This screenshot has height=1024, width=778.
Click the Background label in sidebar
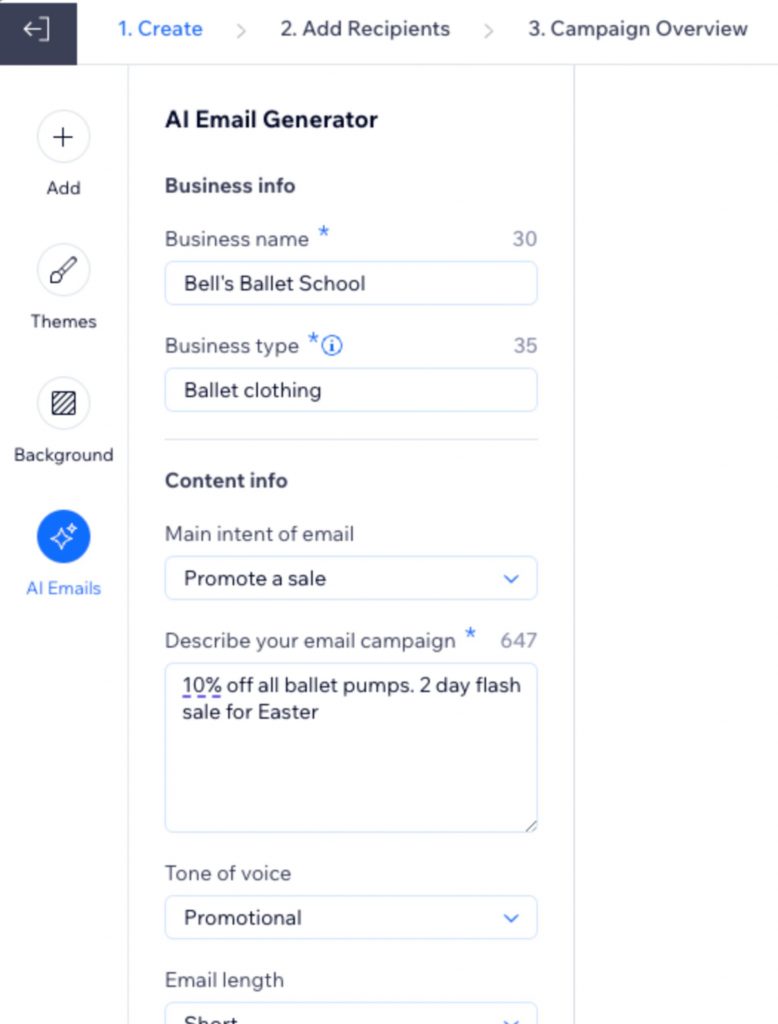click(x=63, y=455)
